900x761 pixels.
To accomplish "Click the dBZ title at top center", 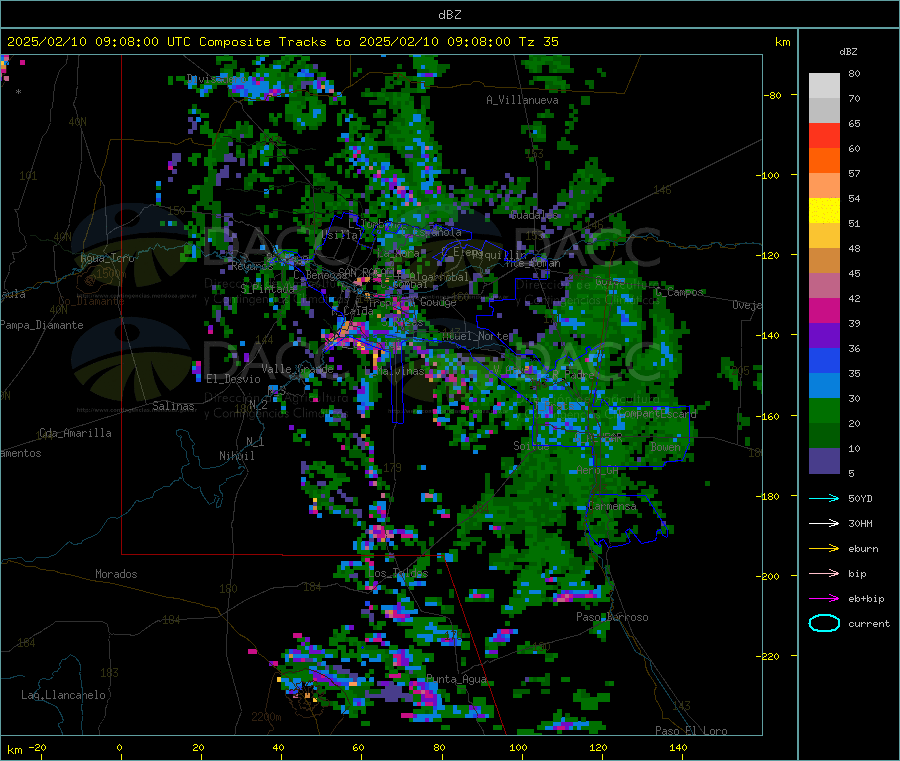I will point(449,15).
